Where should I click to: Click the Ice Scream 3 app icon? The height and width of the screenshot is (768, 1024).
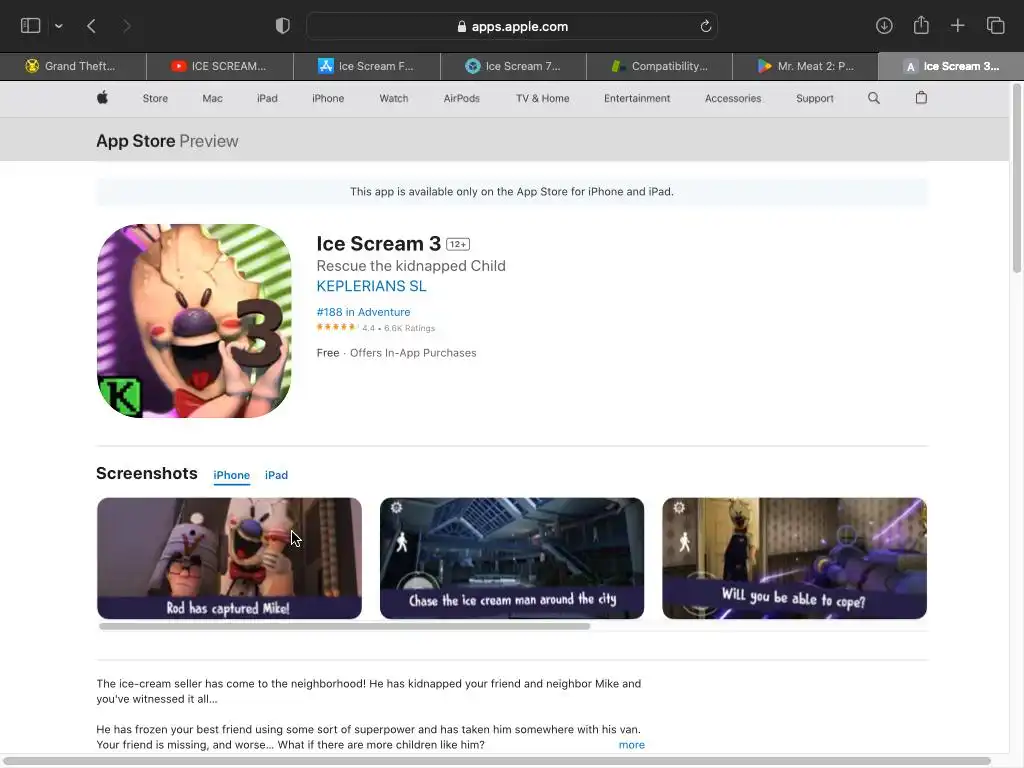click(194, 321)
